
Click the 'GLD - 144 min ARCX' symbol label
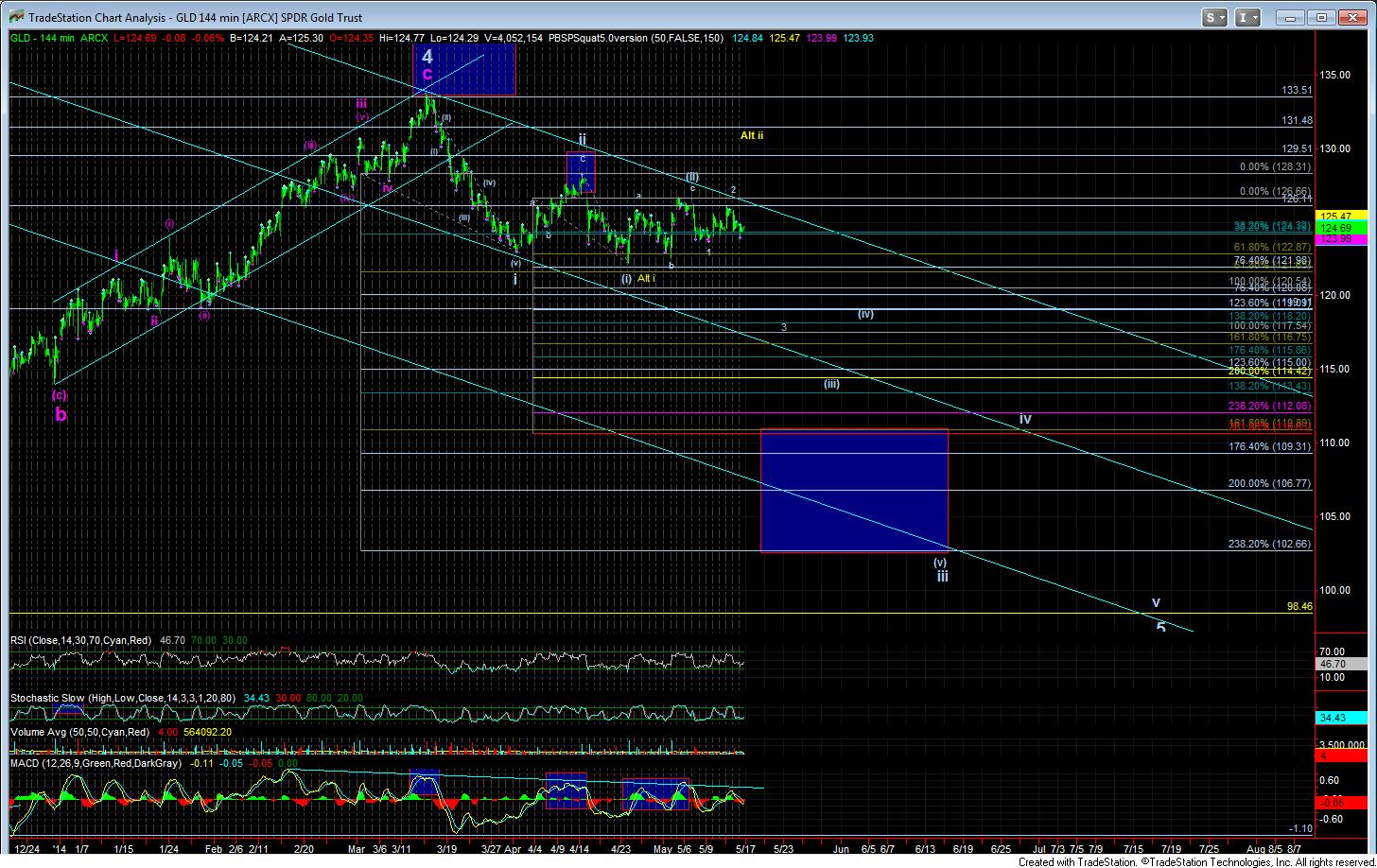pos(57,38)
